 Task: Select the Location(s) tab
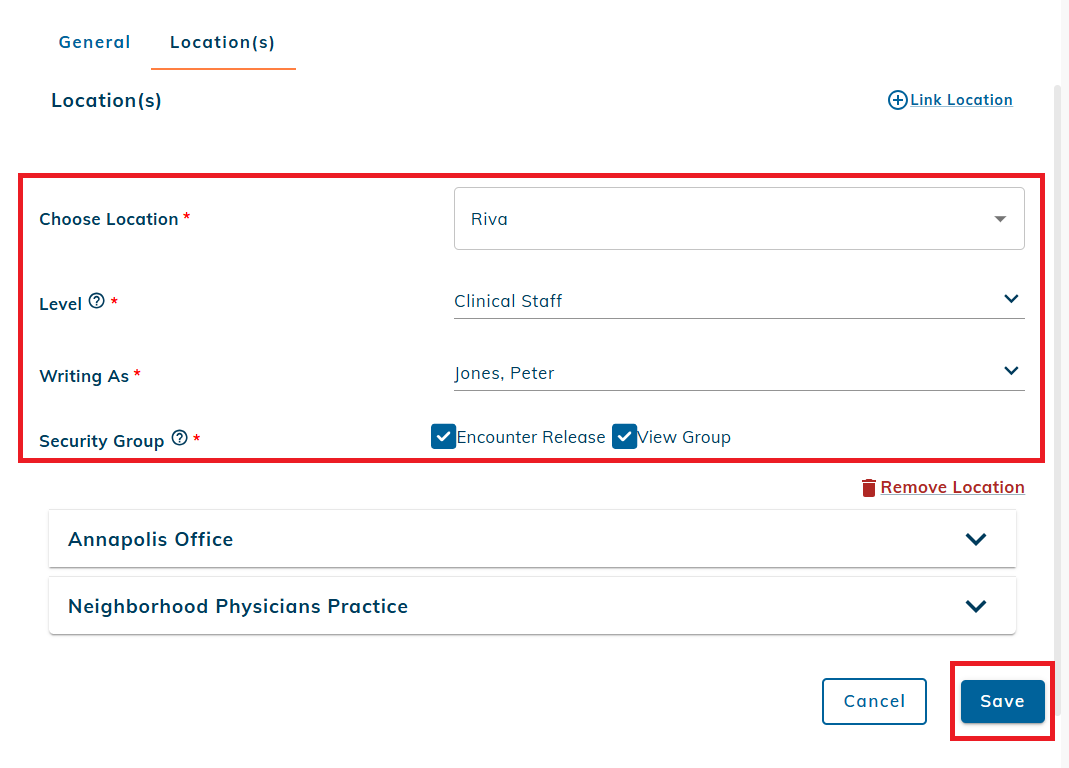[222, 42]
